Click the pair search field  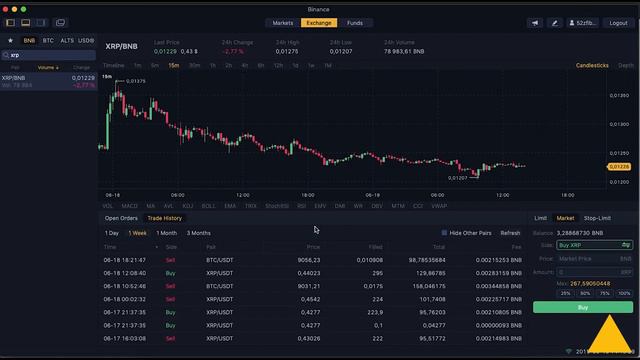(49, 55)
